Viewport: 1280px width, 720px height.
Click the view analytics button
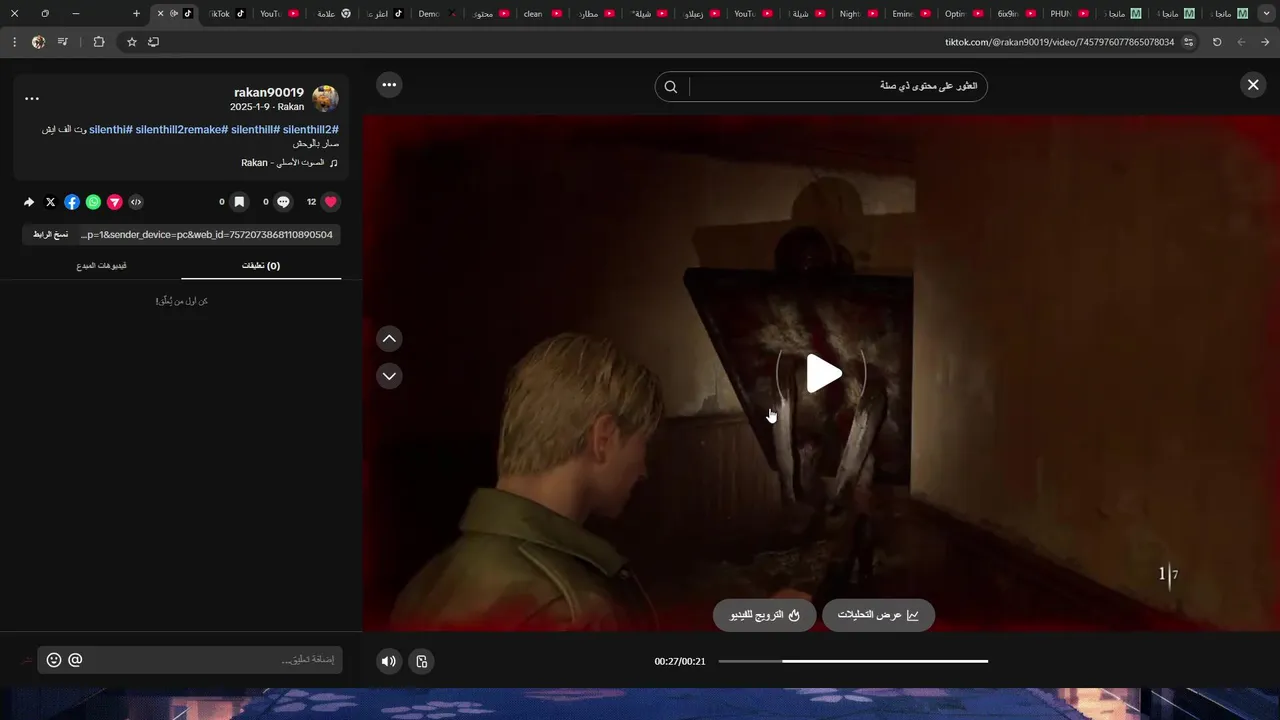click(x=878, y=615)
